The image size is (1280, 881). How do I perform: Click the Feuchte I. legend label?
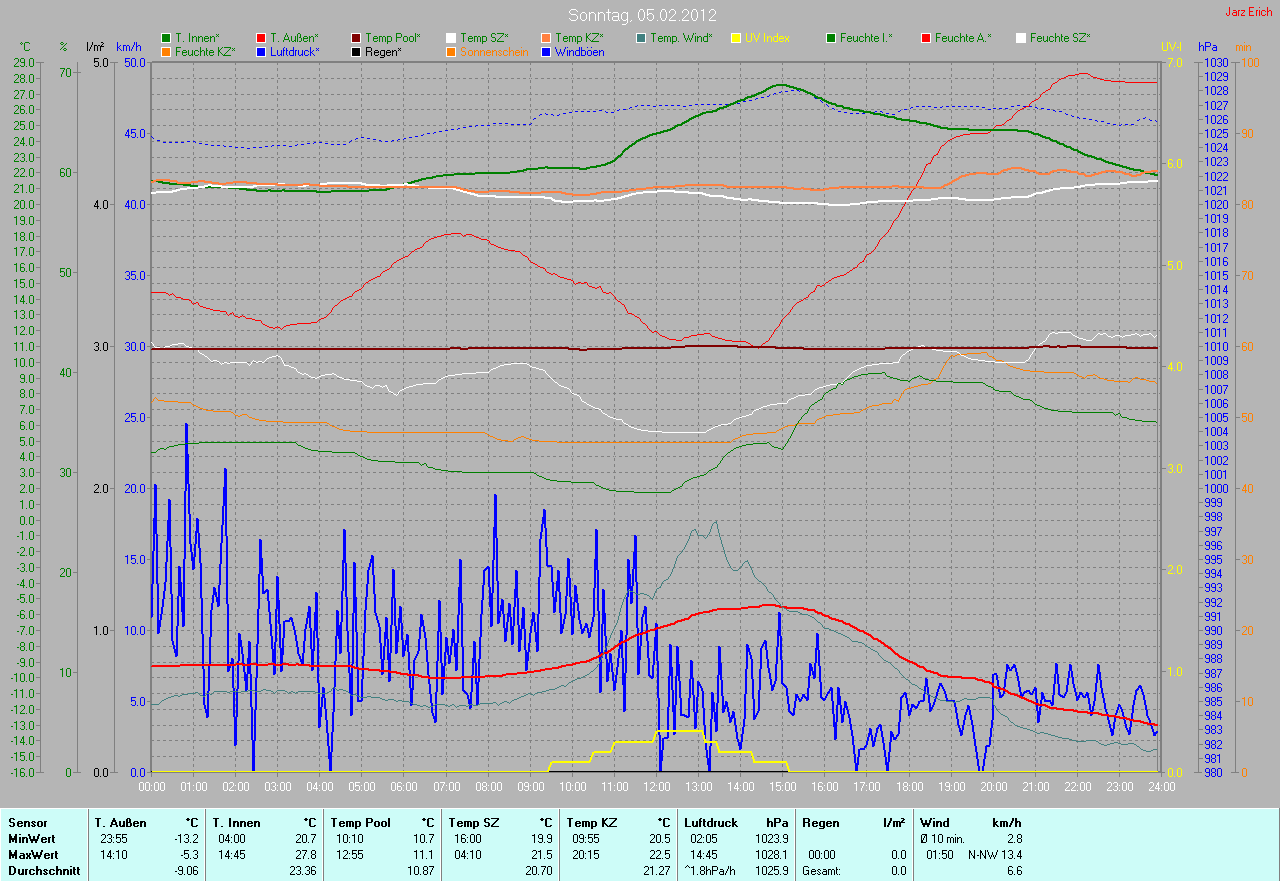click(x=866, y=38)
